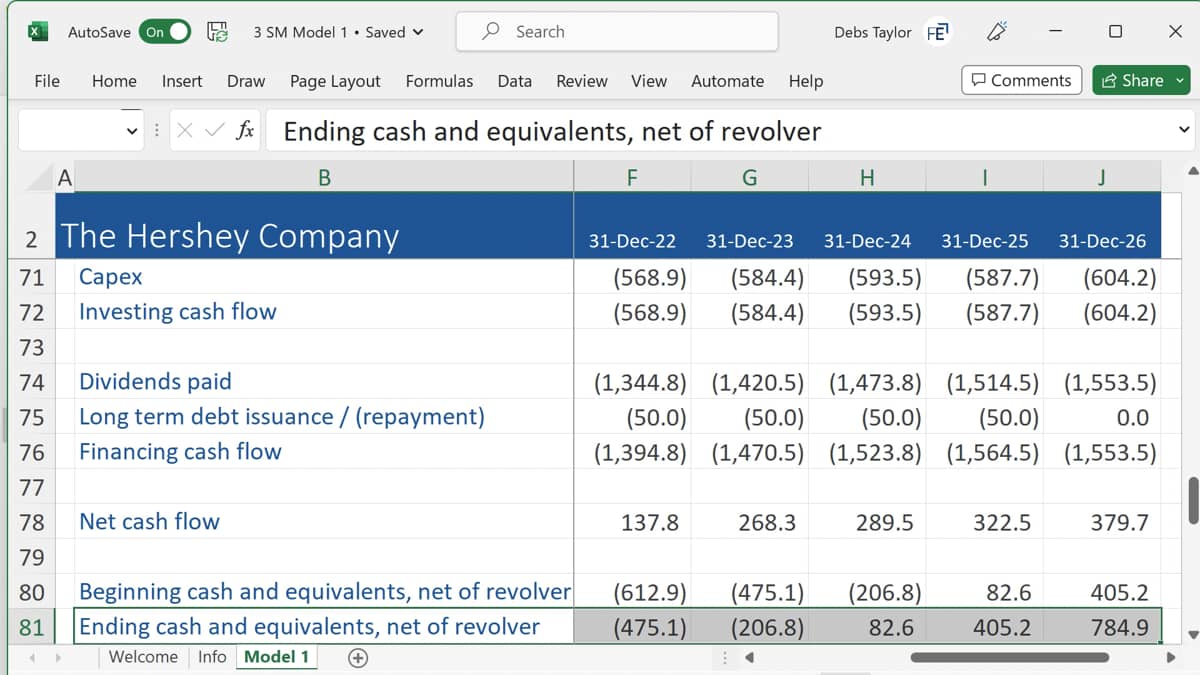Open the Automate tab
The height and width of the screenshot is (675, 1200).
727,81
